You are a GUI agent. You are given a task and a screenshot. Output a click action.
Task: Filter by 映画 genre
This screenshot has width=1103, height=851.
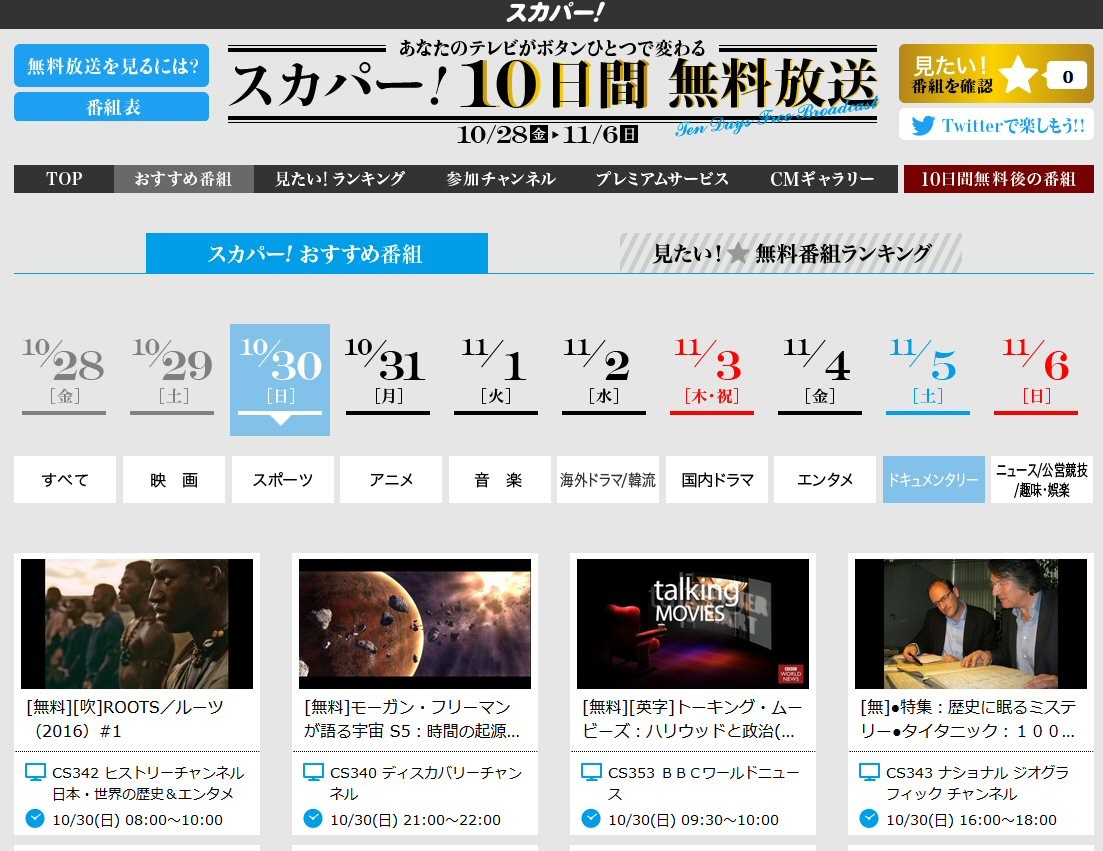pyautogui.click(x=174, y=480)
